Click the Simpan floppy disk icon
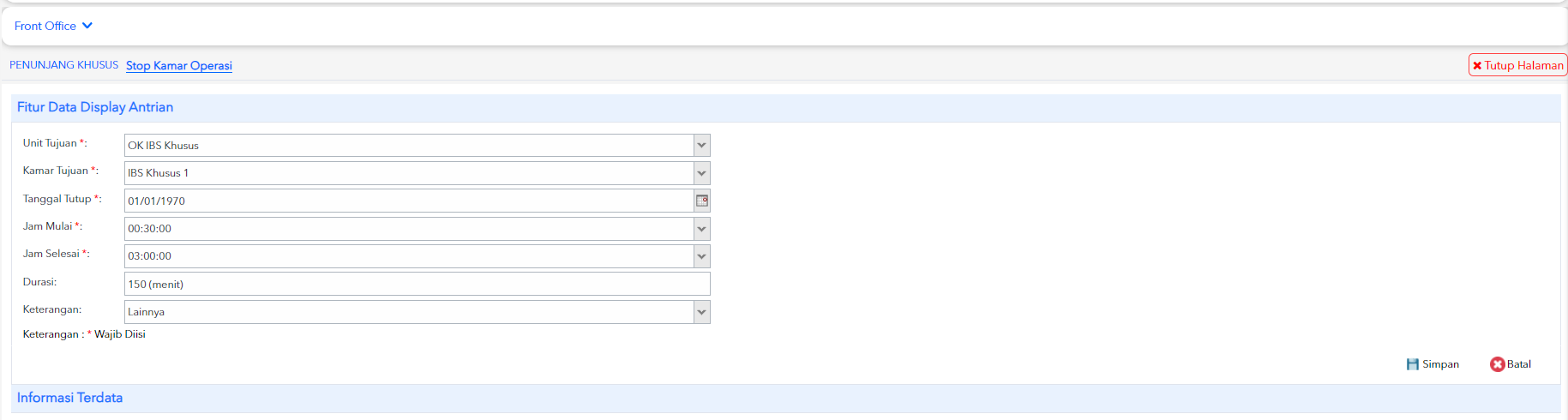Image resolution: width=1568 pixels, height=420 pixels. click(1413, 364)
